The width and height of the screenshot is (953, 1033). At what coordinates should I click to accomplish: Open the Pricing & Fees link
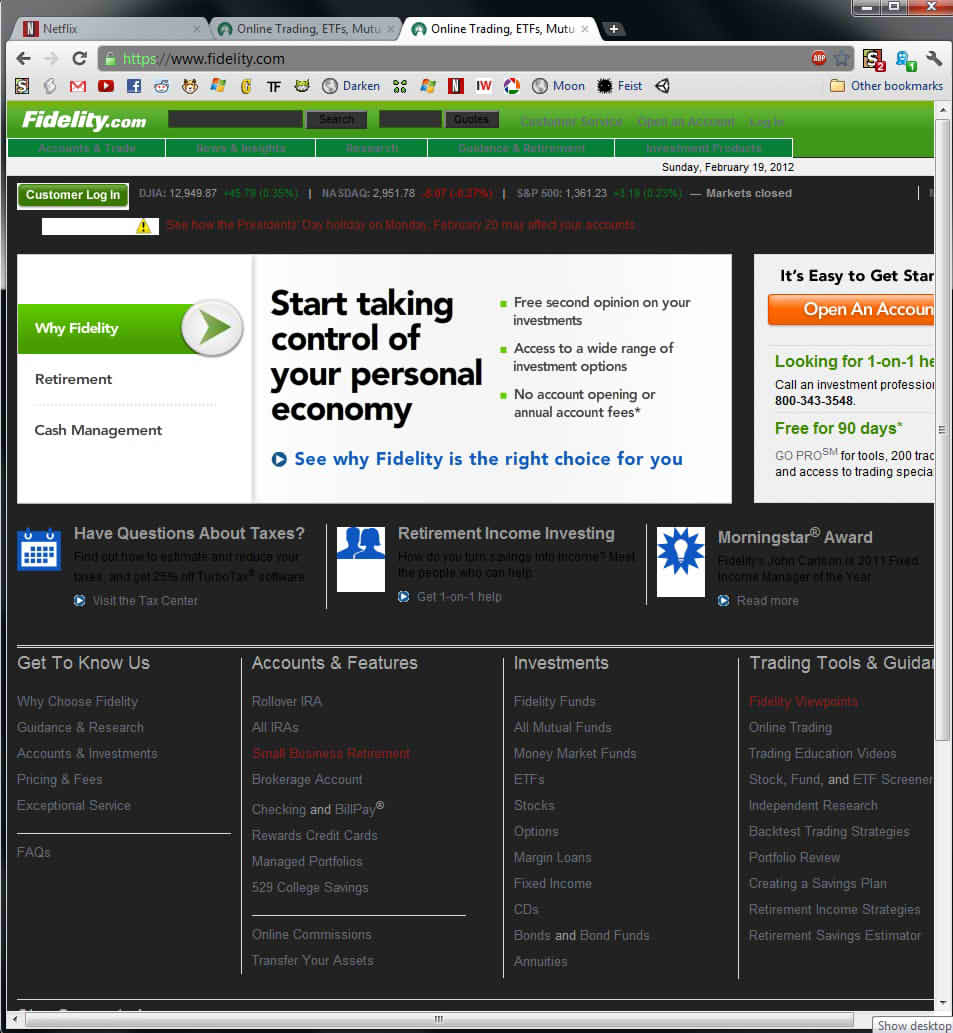coord(59,779)
